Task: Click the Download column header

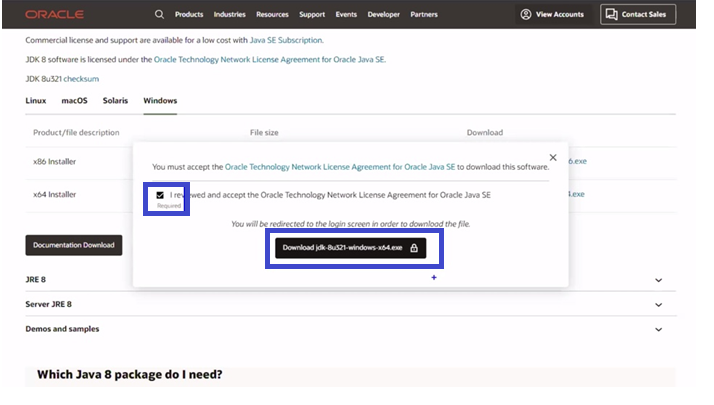Action: click(484, 133)
